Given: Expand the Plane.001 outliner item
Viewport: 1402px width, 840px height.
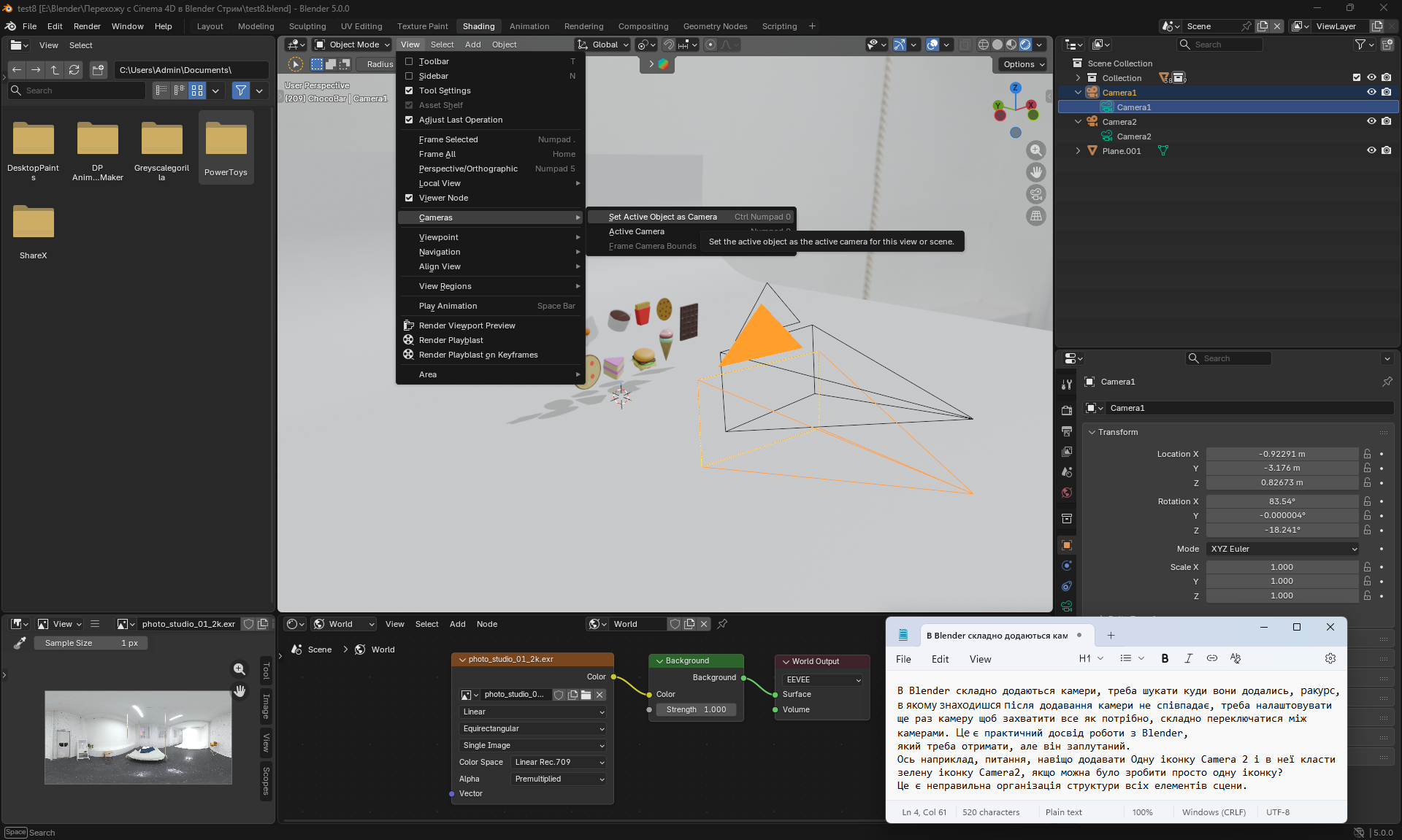Looking at the screenshot, I should pos(1078,151).
